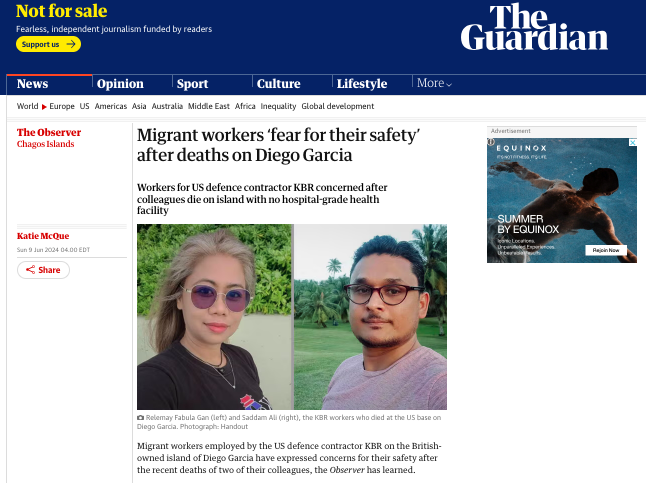The width and height of the screenshot is (646, 483).
Task: Click the ad info icon on Equinox advert
Action: 491,142
